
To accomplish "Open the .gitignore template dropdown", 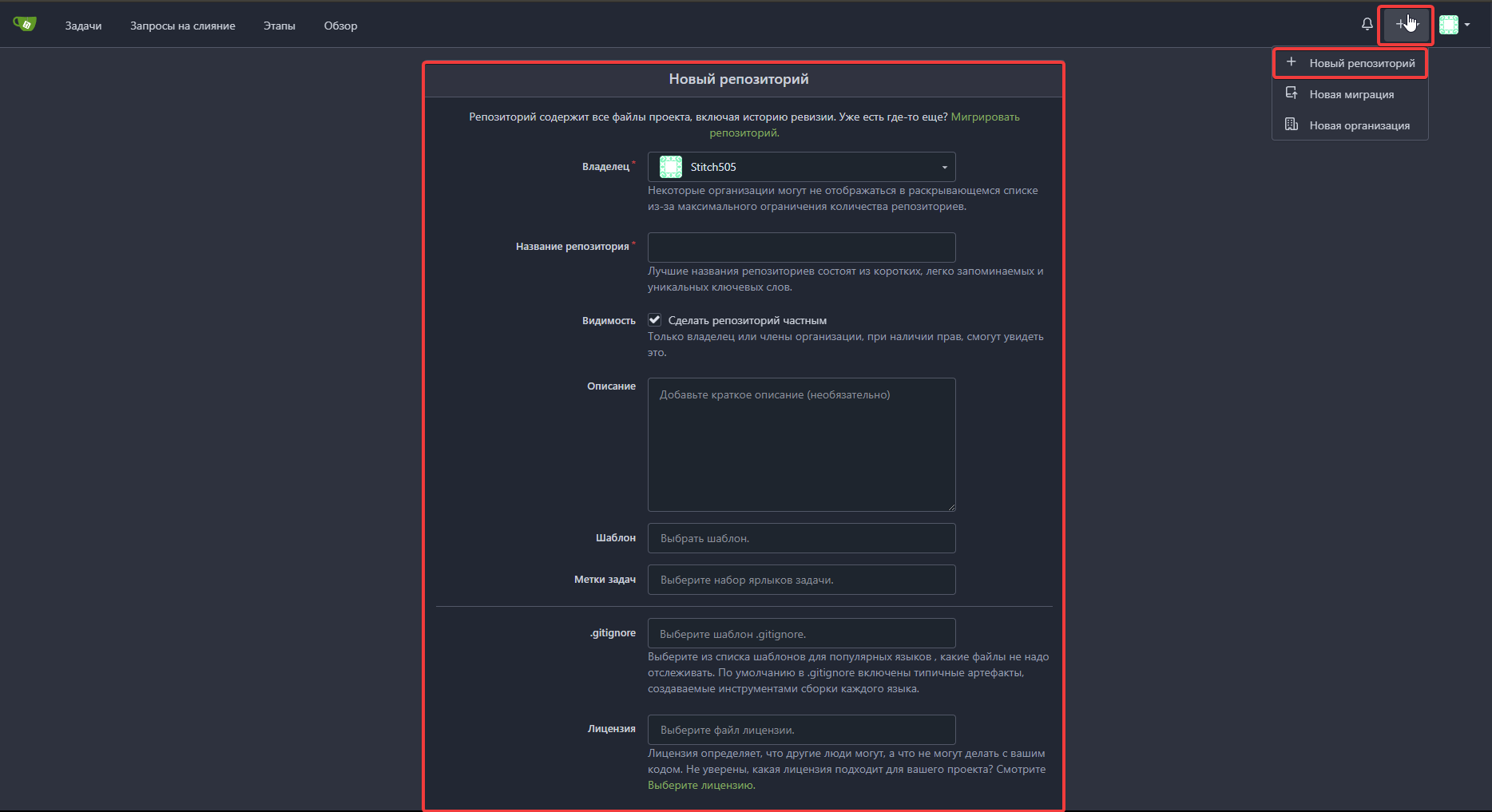I will coord(801,634).
